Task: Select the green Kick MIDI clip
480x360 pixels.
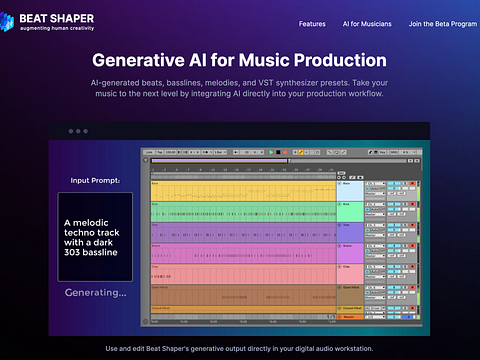Action: (243, 212)
